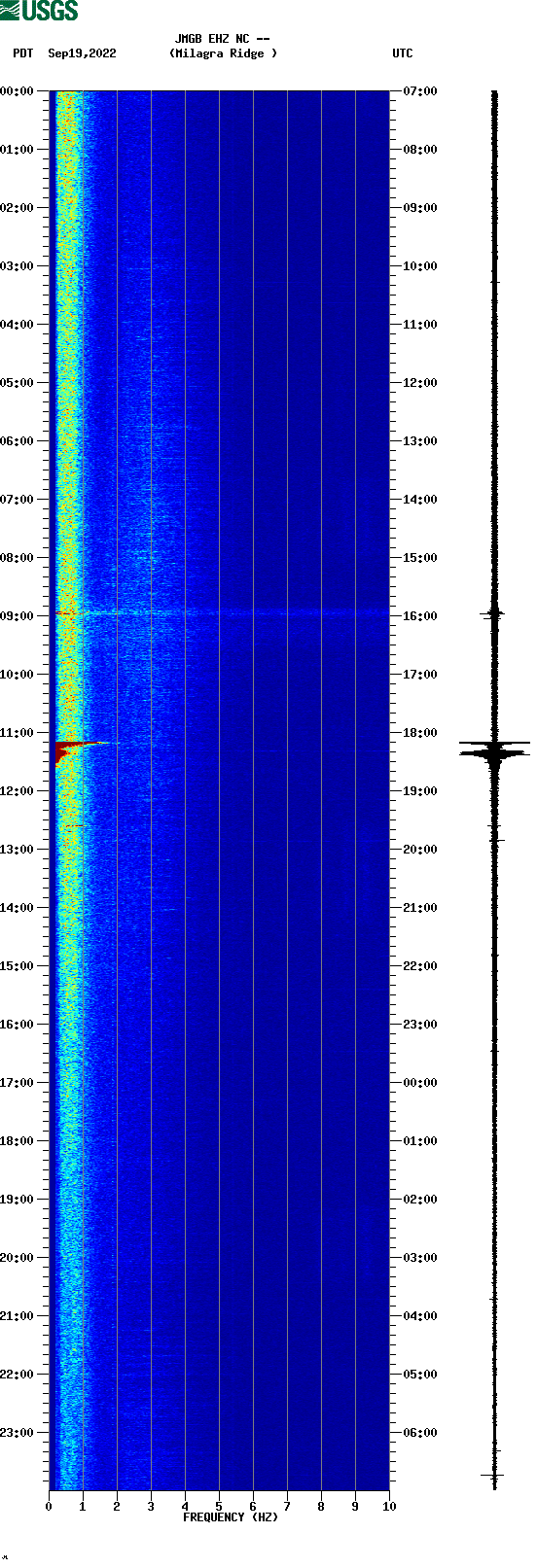
Task: Select 19:00 on the right UTC axis
Action: [420, 791]
